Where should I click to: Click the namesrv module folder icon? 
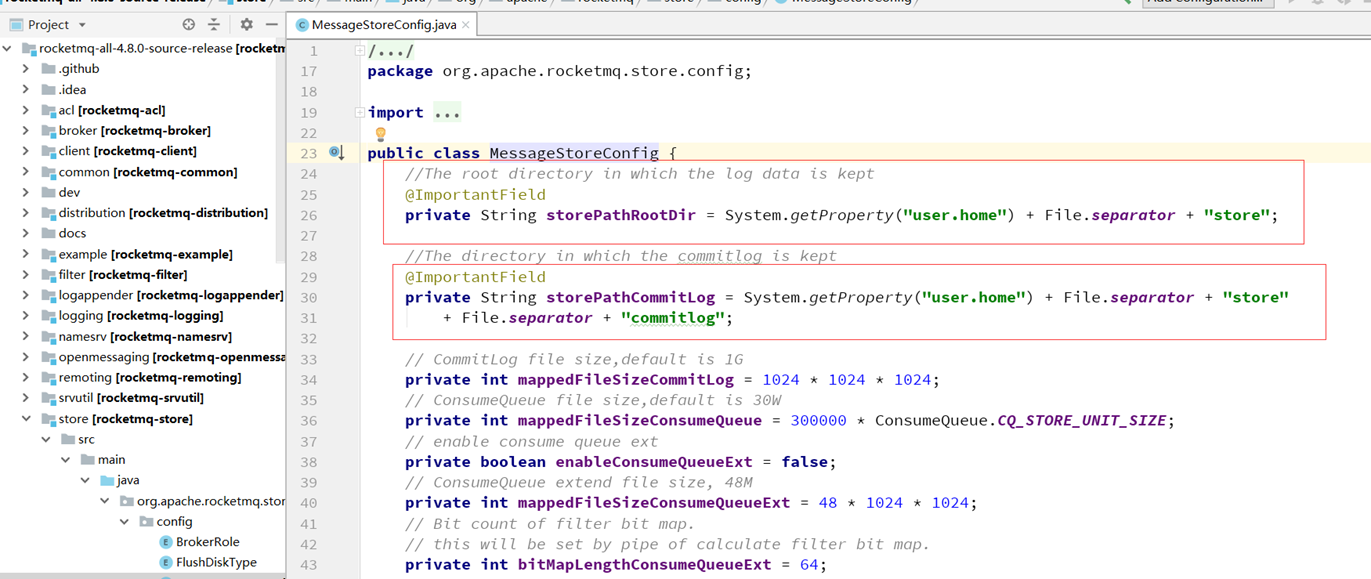(48, 336)
